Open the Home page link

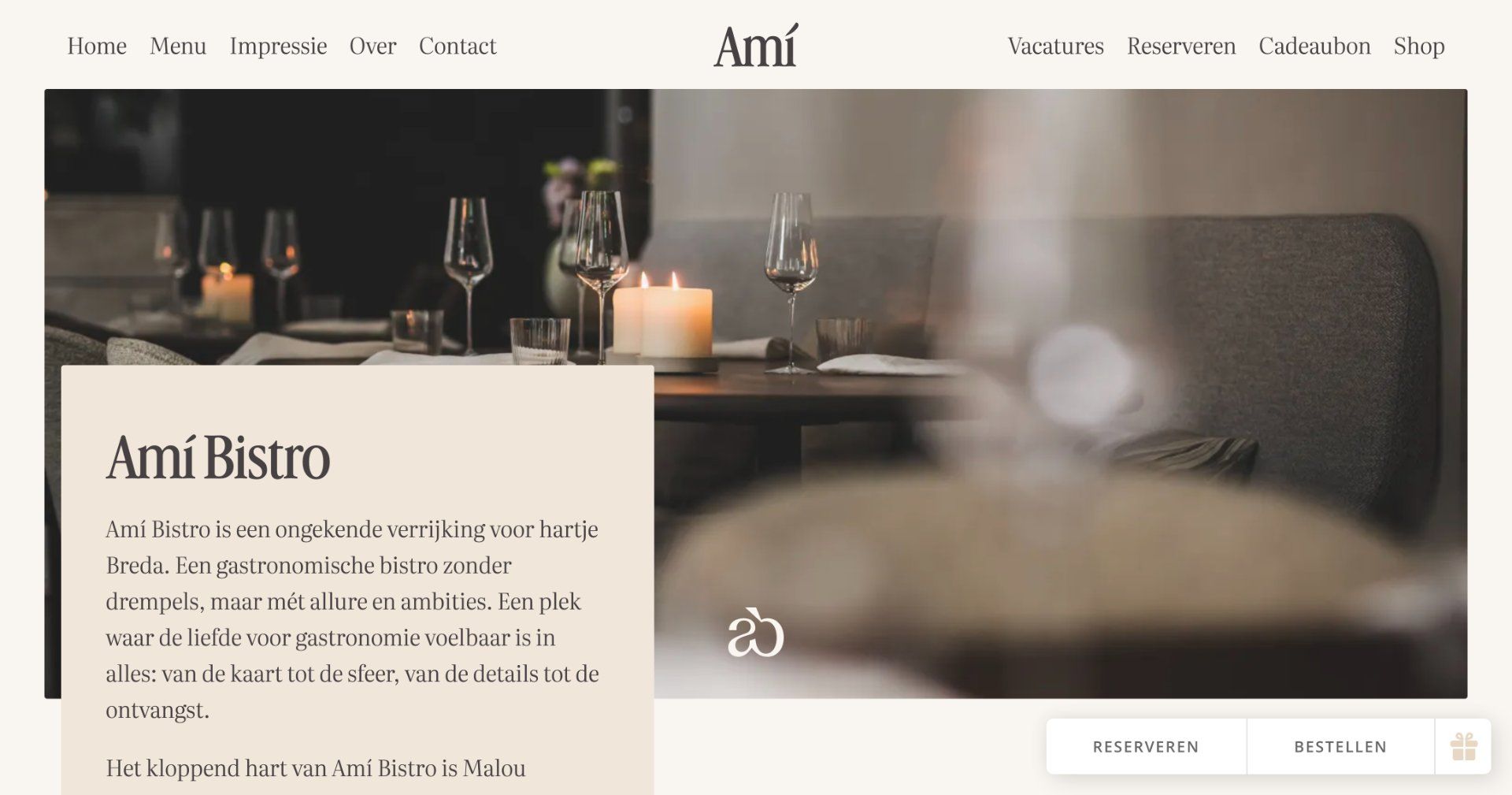pyautogui.click(x=97, y=46)
